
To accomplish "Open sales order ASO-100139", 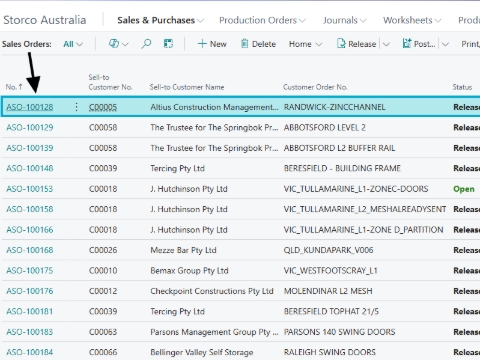I will (x=30, y=148).
